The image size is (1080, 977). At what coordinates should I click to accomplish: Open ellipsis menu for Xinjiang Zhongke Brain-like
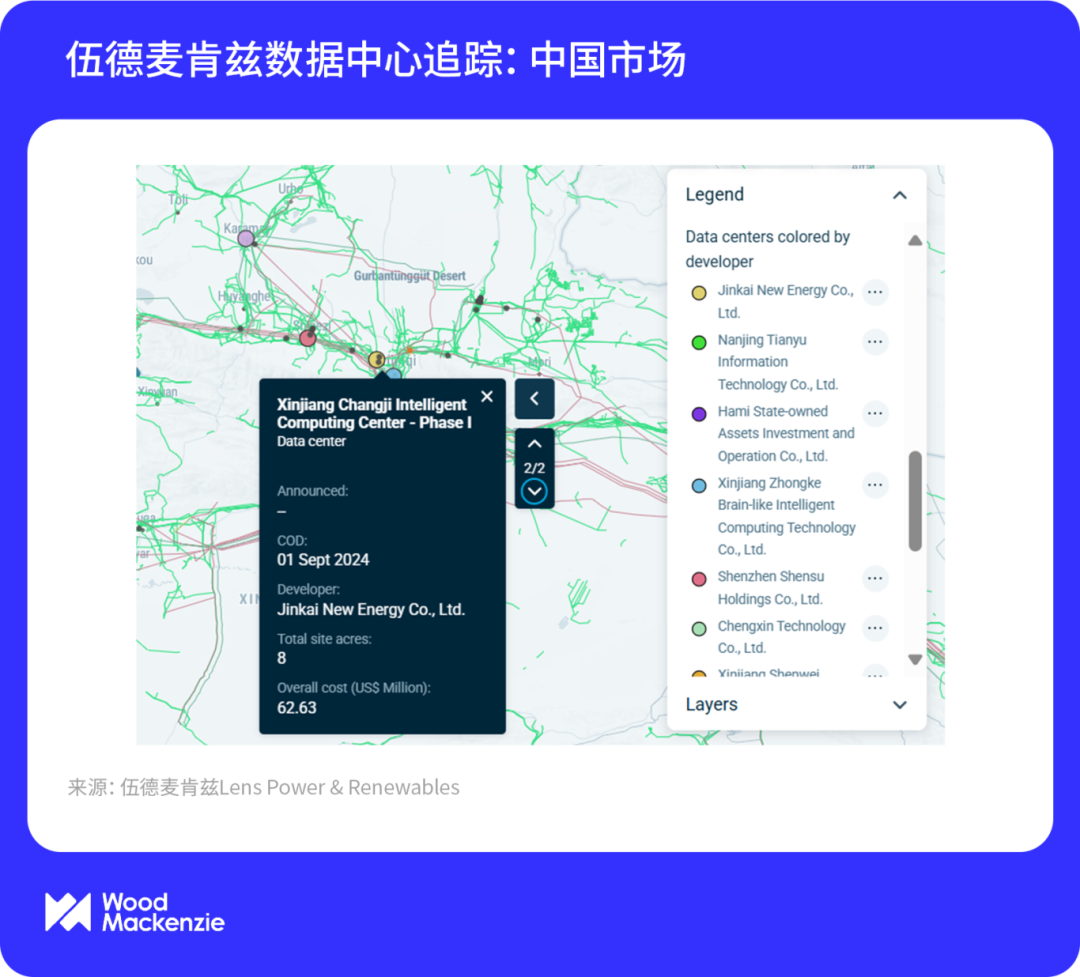[875, 485]
